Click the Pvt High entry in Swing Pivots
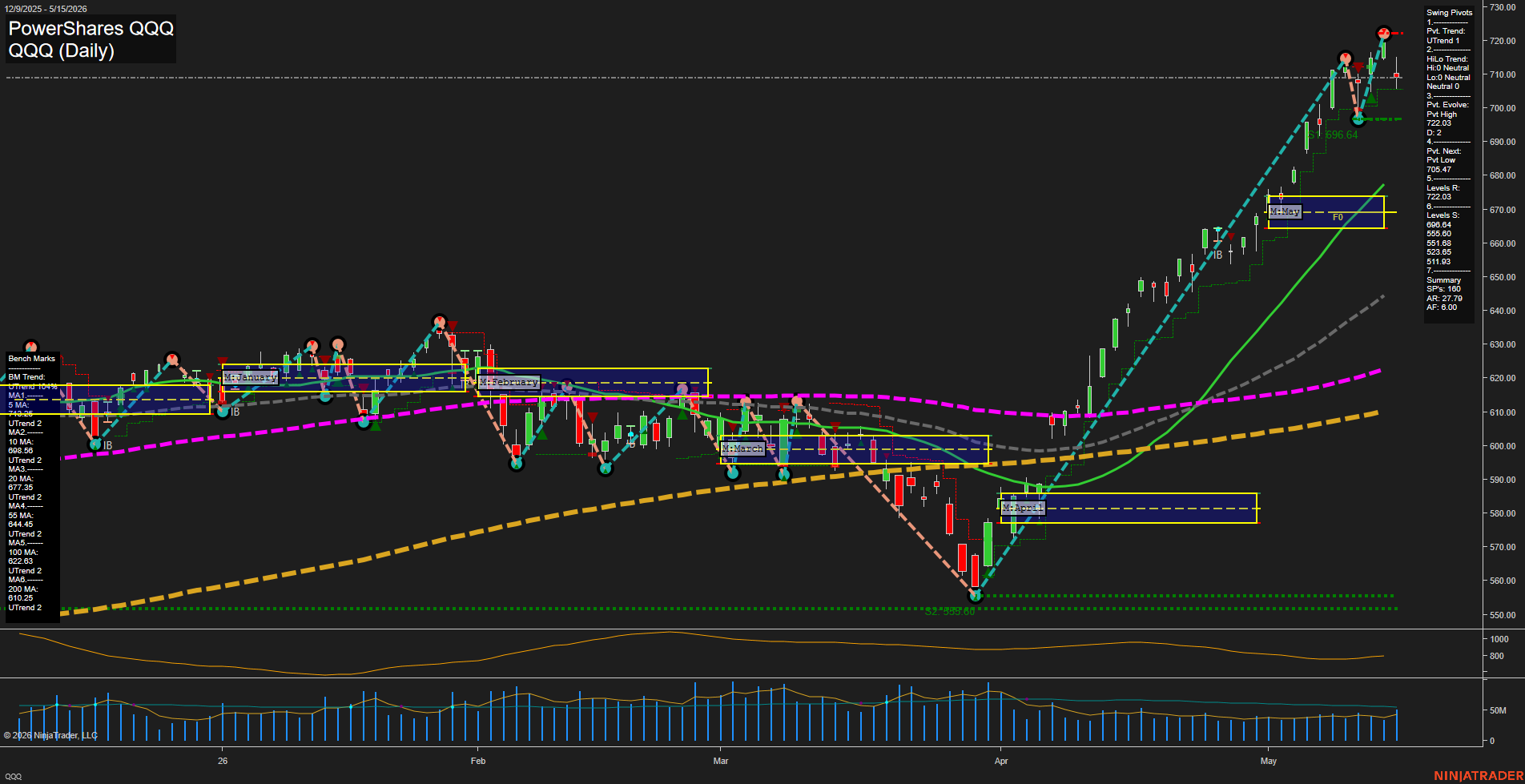Image resolution: width=1525 pixels, height=784 pixels. tap(1442, 115)
